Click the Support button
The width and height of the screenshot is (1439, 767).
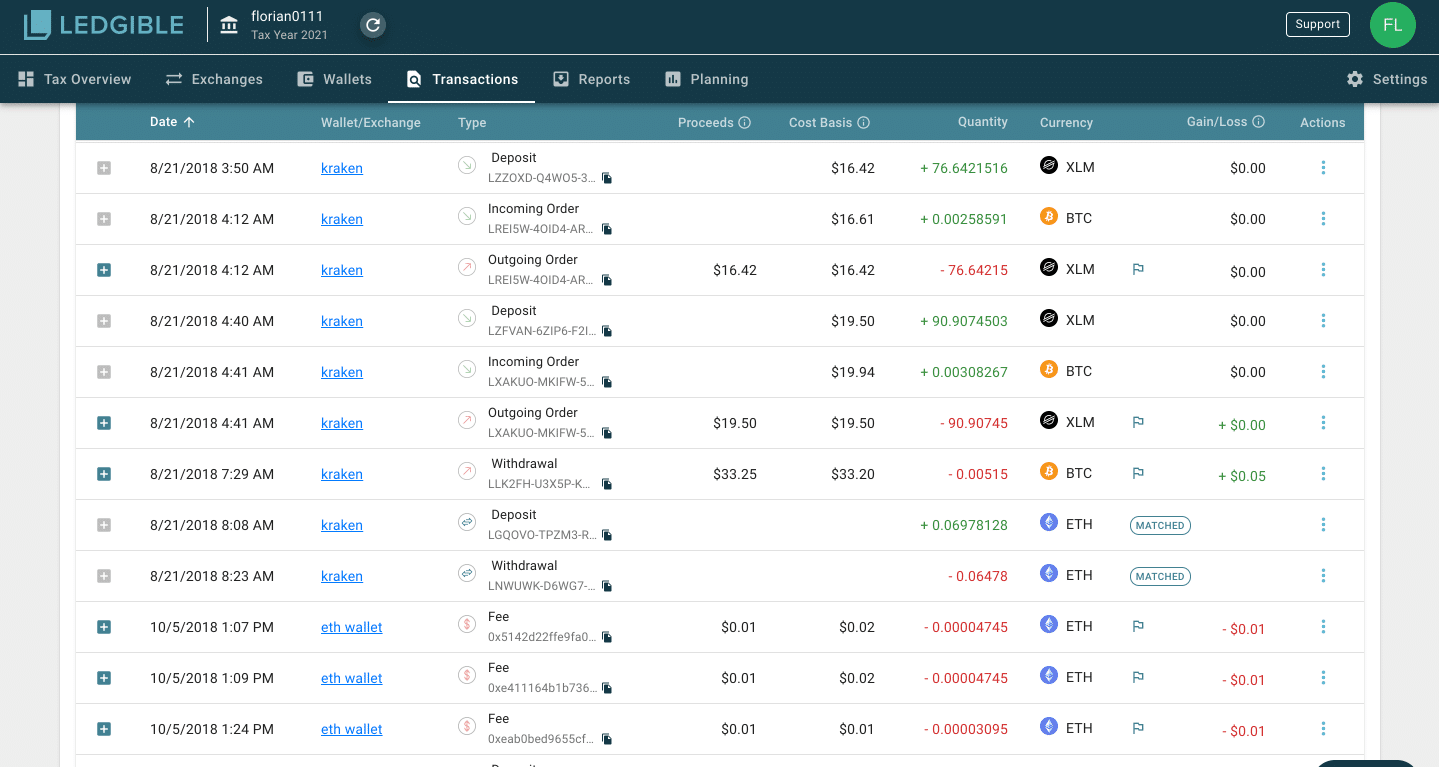tap(1317, 25)
